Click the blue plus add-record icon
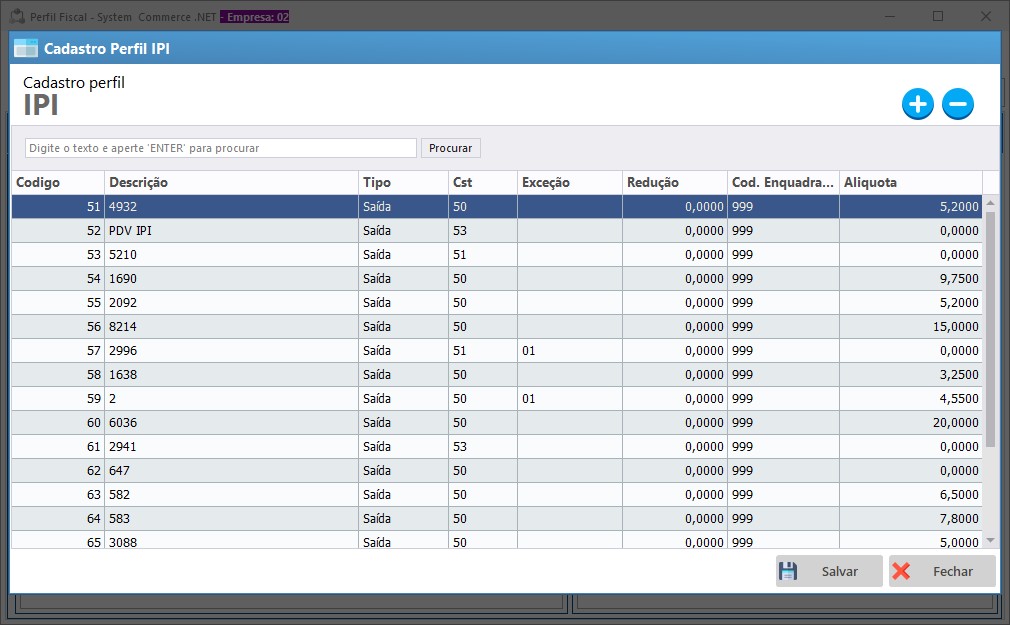The width and height of the screenshot is (1010, 625). click(917, 104)
